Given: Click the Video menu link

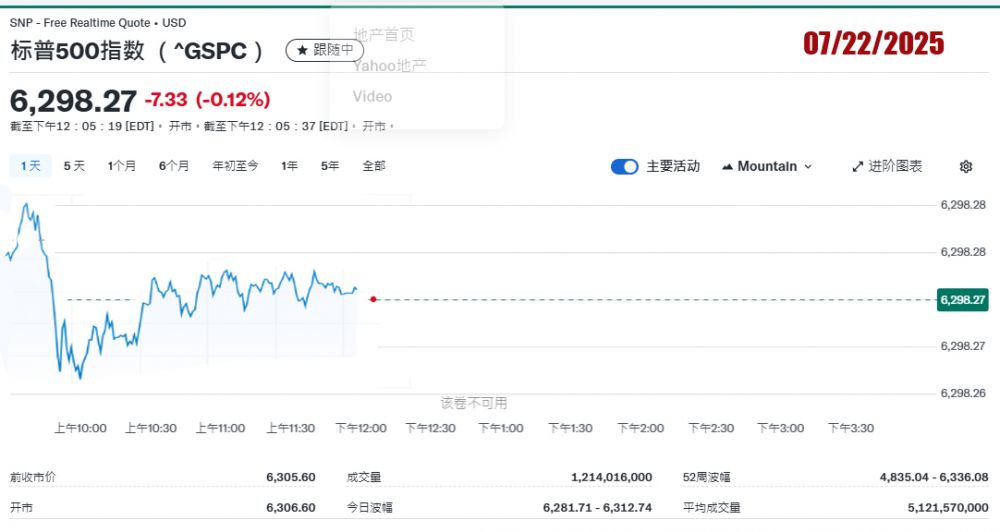Looking at the screenshot, I should click(x=372, y=97).
